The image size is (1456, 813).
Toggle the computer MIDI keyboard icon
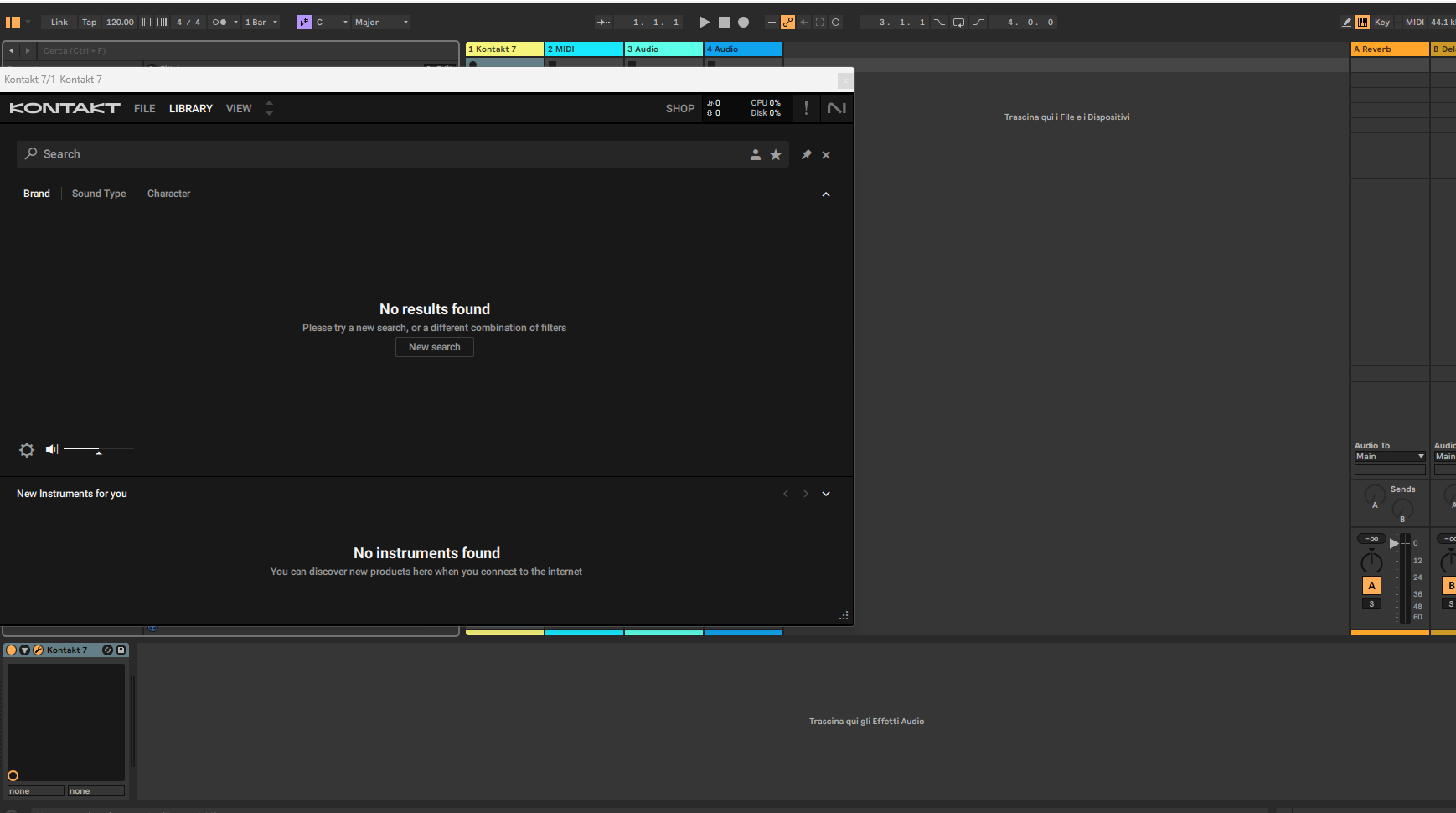click(1363, 23)
